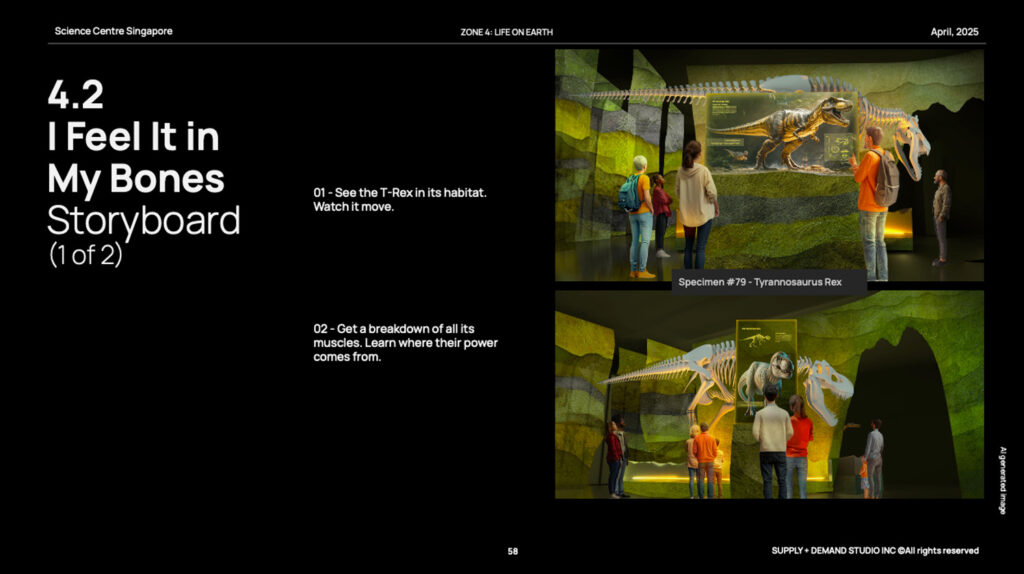Open the top storyboard image
The width and height of the screenshot is (1024, 574).
(x=769, y=165)
